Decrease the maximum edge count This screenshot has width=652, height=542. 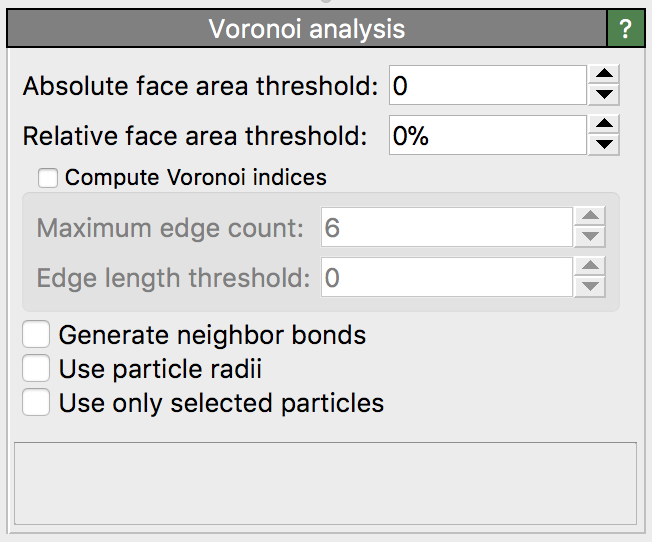click(592, 237)
